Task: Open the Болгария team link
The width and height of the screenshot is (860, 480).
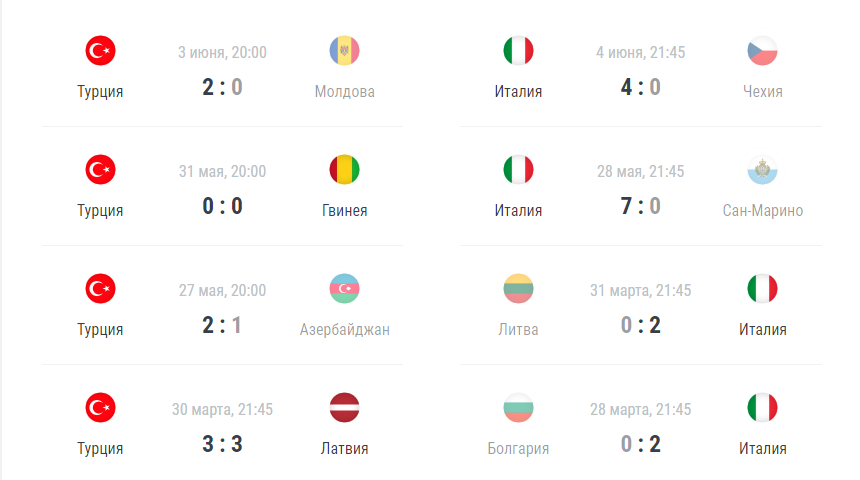Action: coord(518,449)
